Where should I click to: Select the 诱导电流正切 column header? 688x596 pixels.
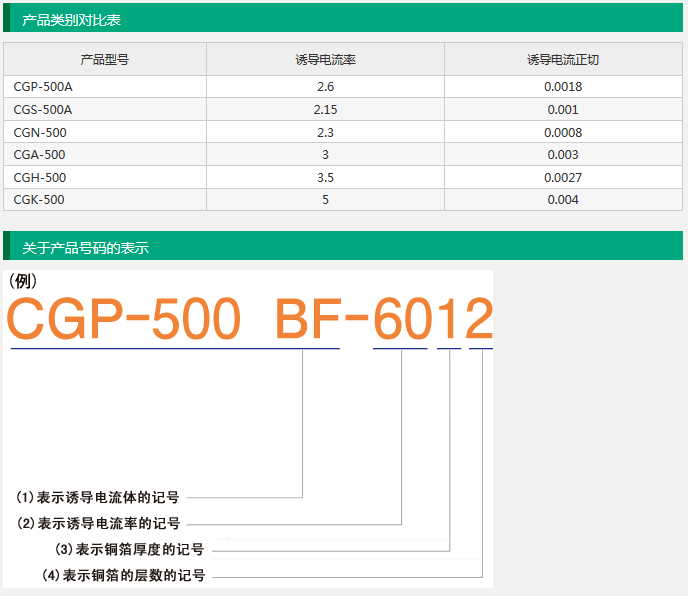[562, 60]
